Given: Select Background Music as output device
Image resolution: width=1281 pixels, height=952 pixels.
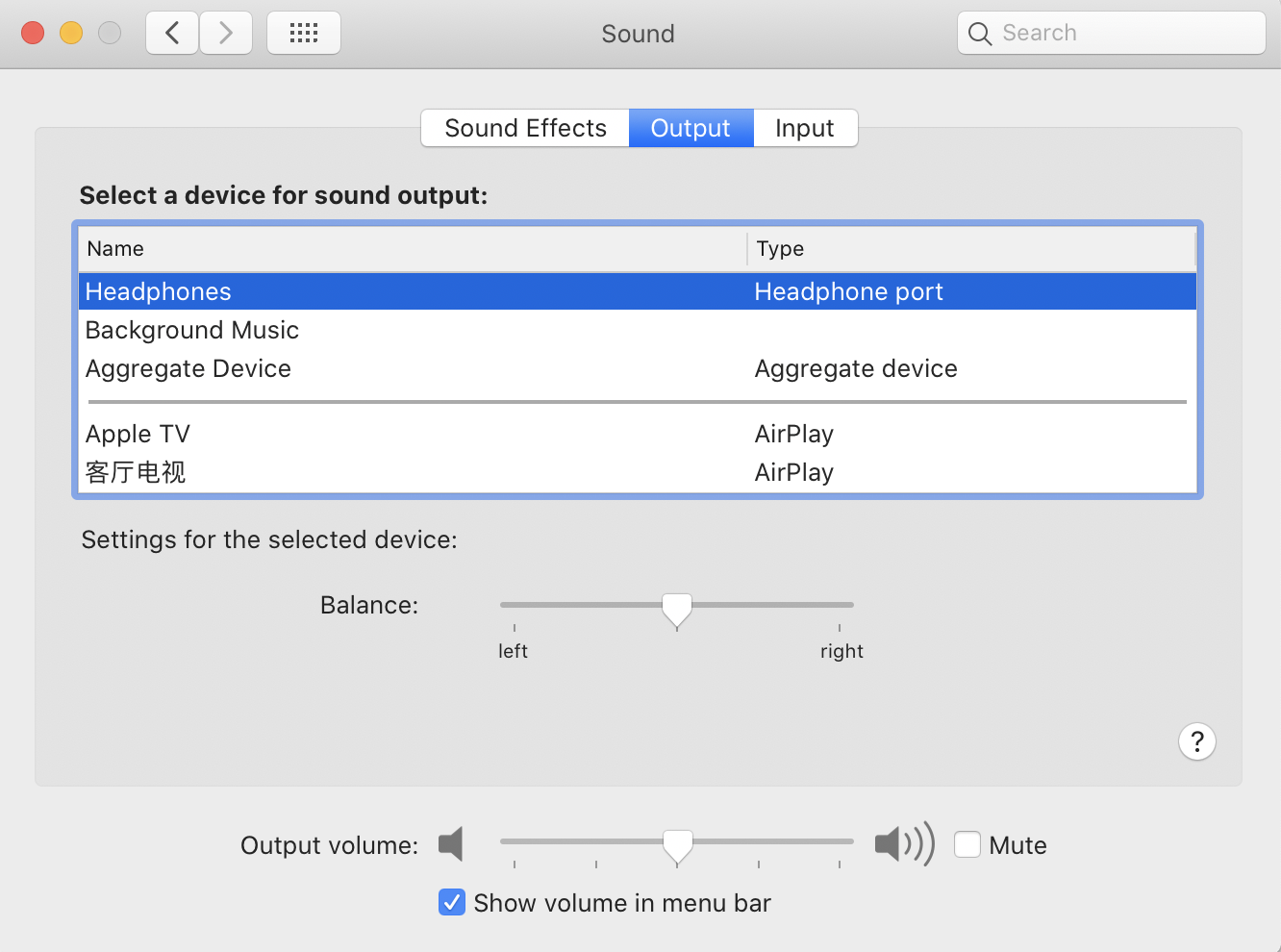Looking at the screenshot, I should [192, 330].
